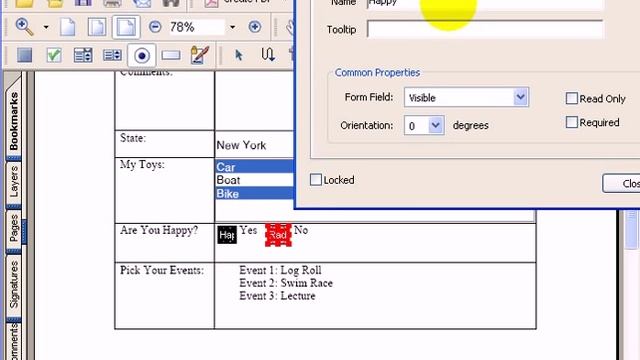Click the 'Common Properties' group heading
The height and width of the screenshot is (360, 640).
point(377,72)
